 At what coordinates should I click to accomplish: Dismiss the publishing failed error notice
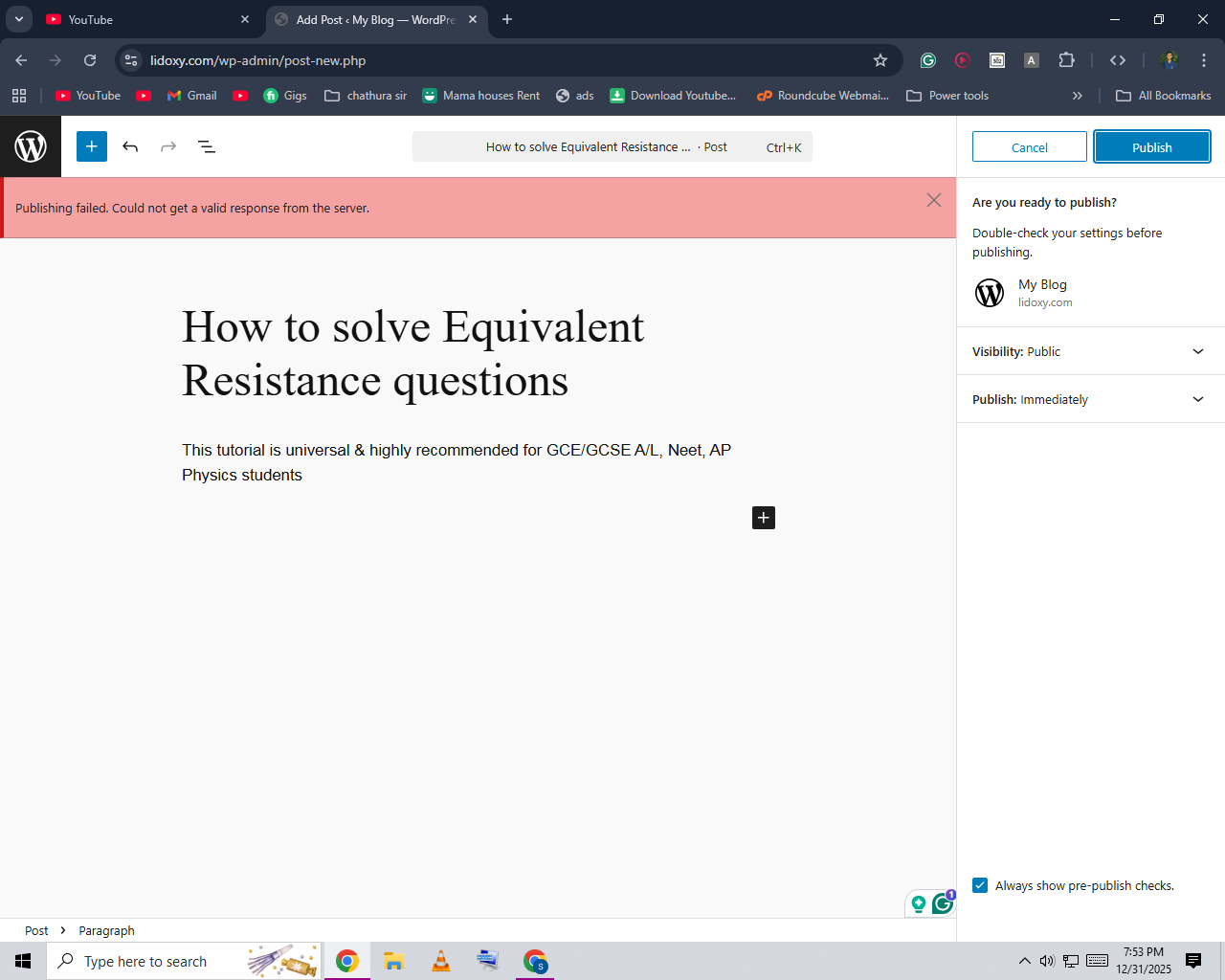934,200
